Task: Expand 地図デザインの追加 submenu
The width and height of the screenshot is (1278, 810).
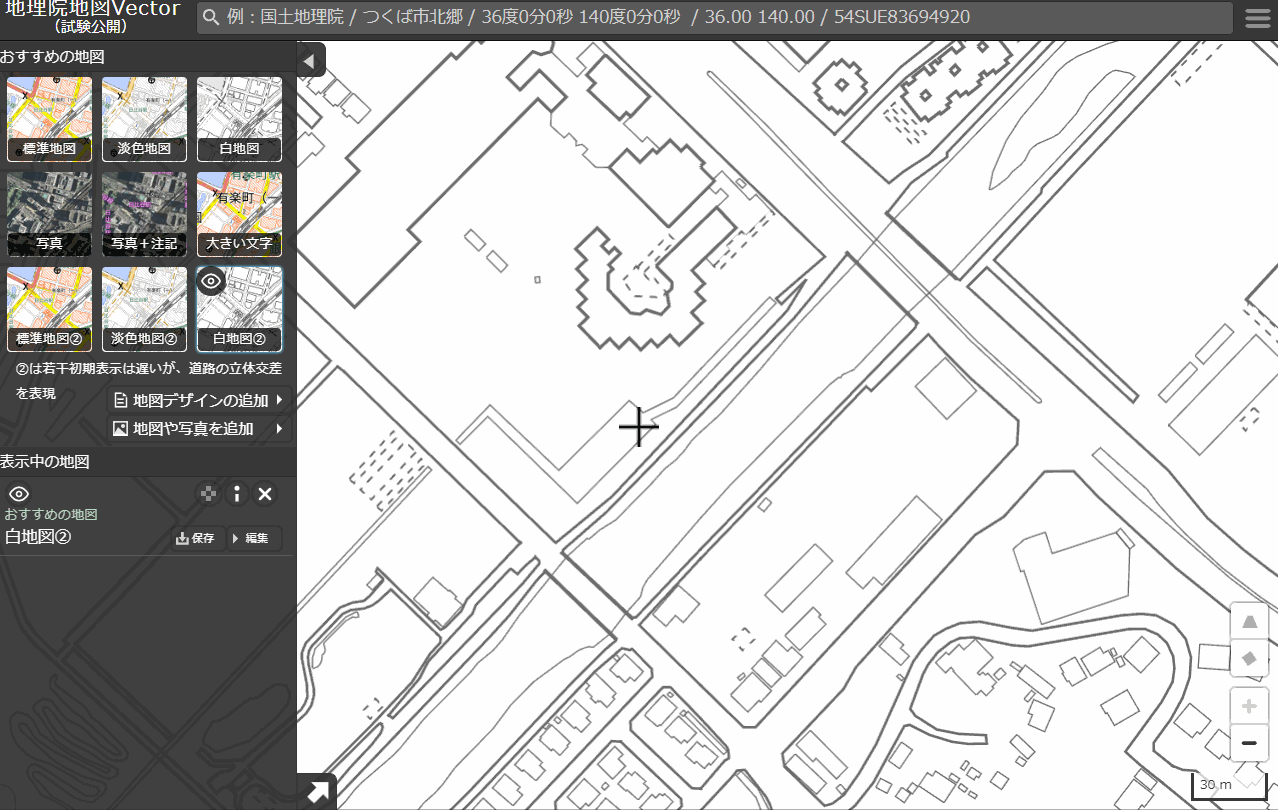Action: coord(200,400)
